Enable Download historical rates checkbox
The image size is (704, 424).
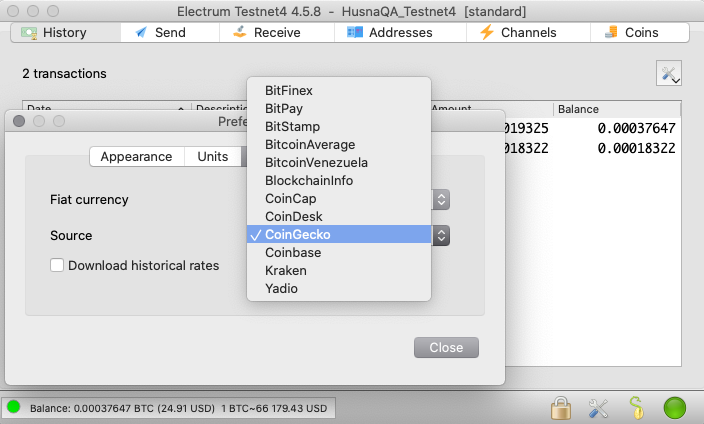pos(57,265)
